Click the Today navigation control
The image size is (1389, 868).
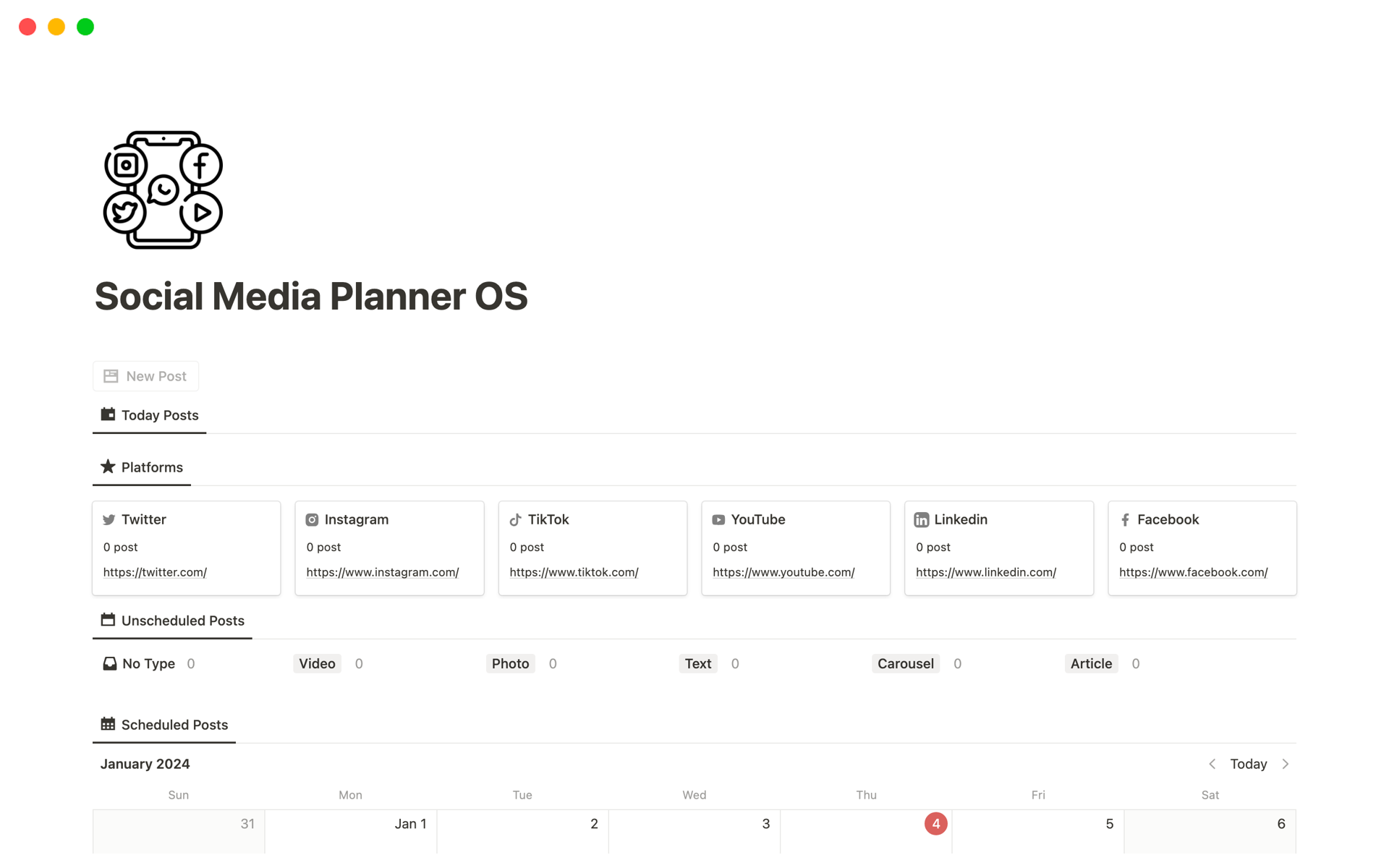coord(1249,764)
